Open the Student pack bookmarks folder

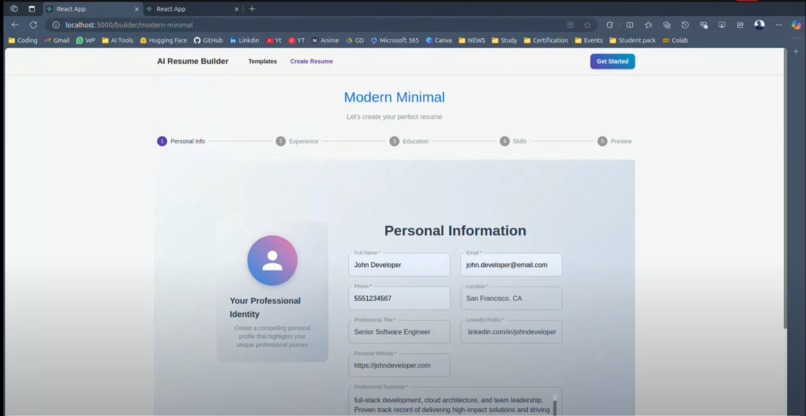pyautogui.click(x=632, y=40)
